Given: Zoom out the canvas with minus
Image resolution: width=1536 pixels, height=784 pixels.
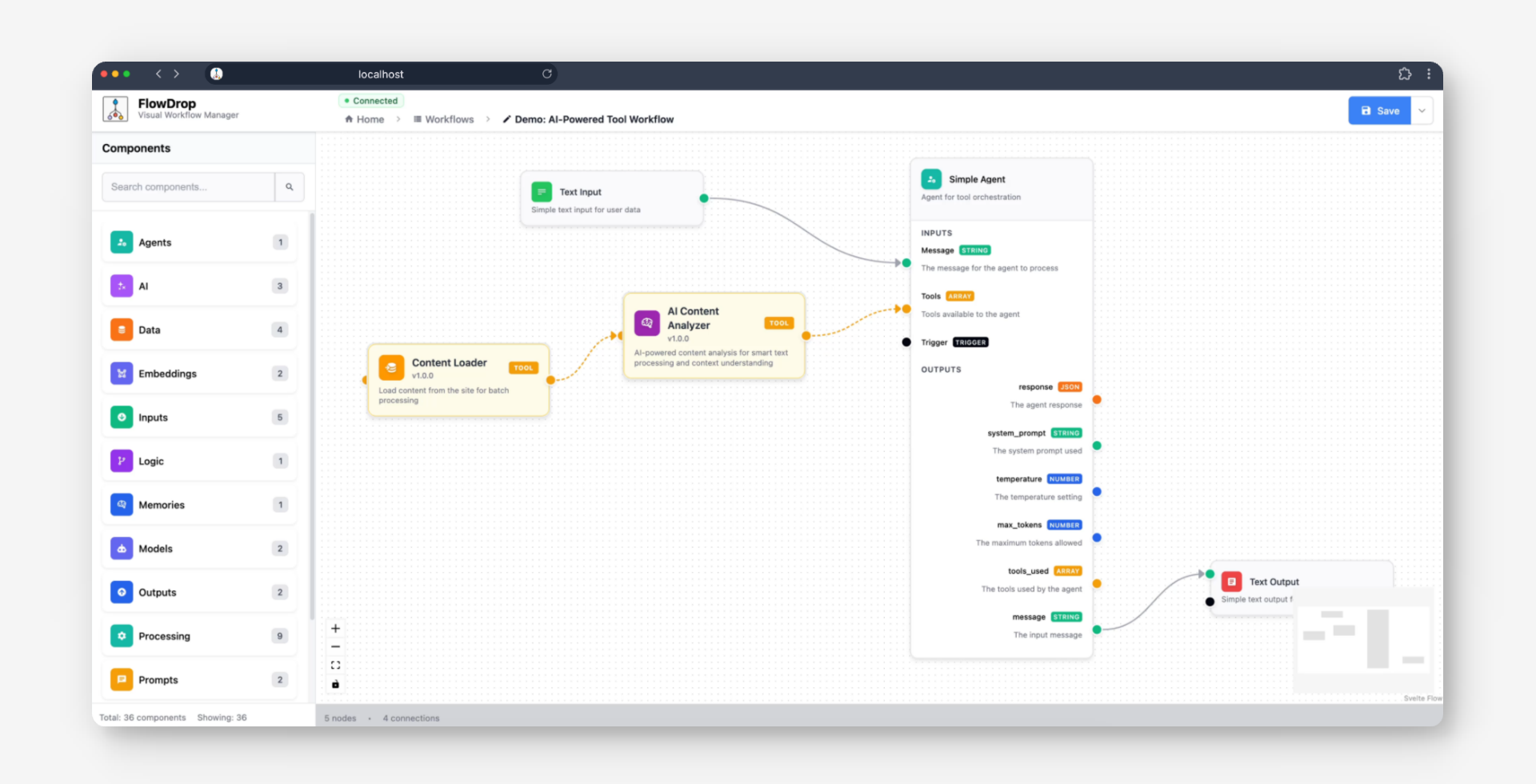Looking at the screenshot, I should (336, 647).
